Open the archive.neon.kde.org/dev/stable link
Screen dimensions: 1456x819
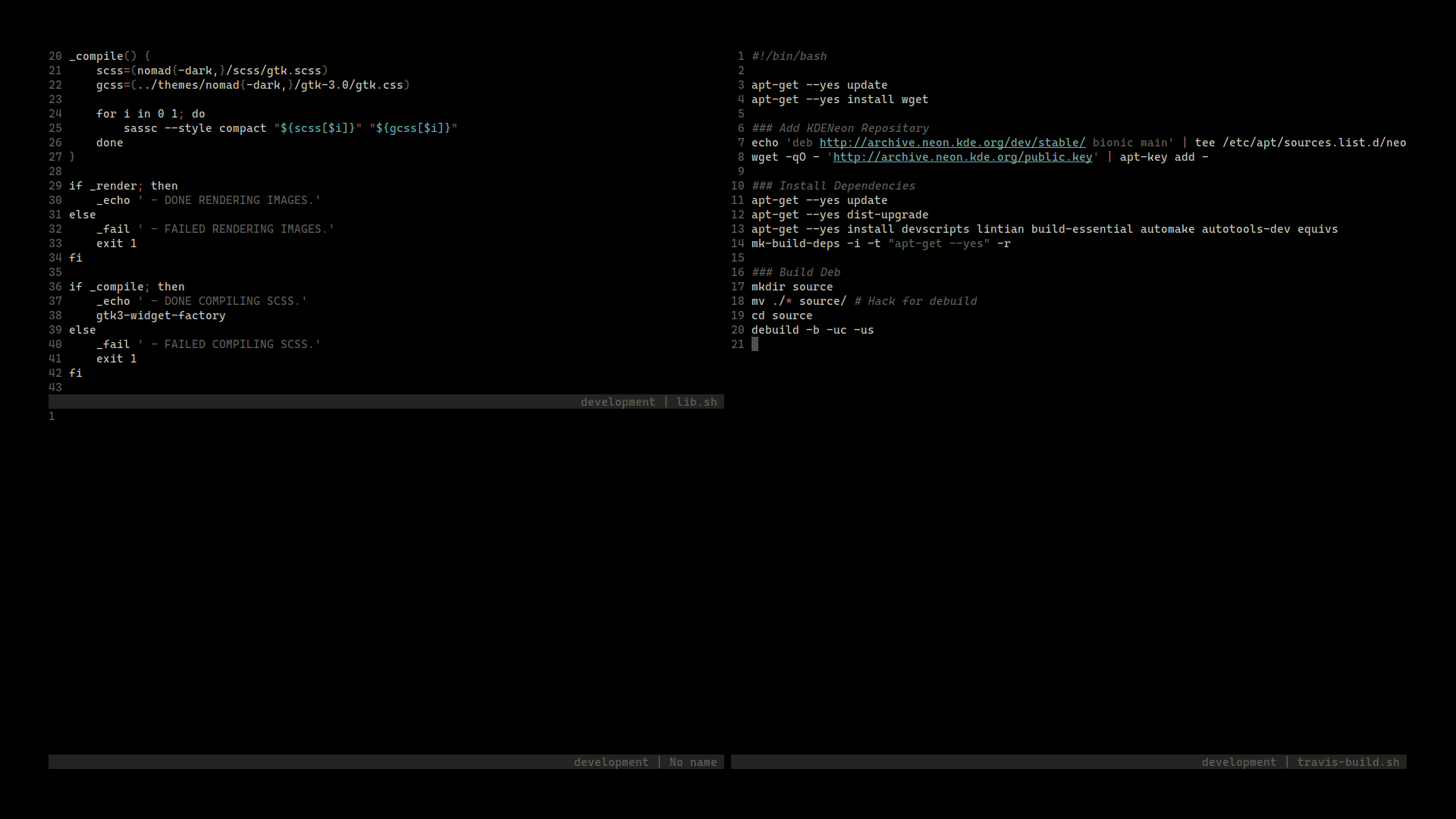951,142
